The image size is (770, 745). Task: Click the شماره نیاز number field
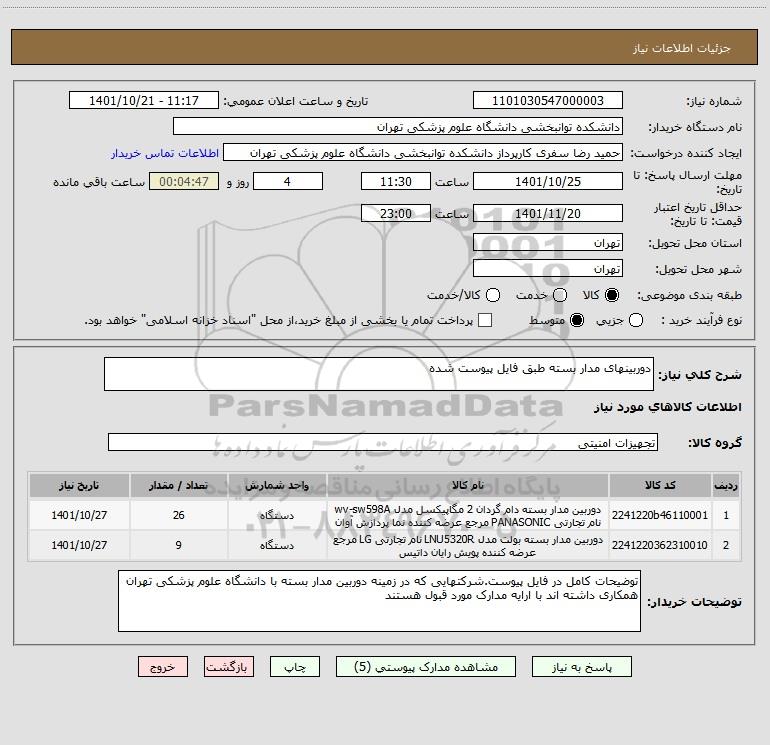click(x=548, y=101)
